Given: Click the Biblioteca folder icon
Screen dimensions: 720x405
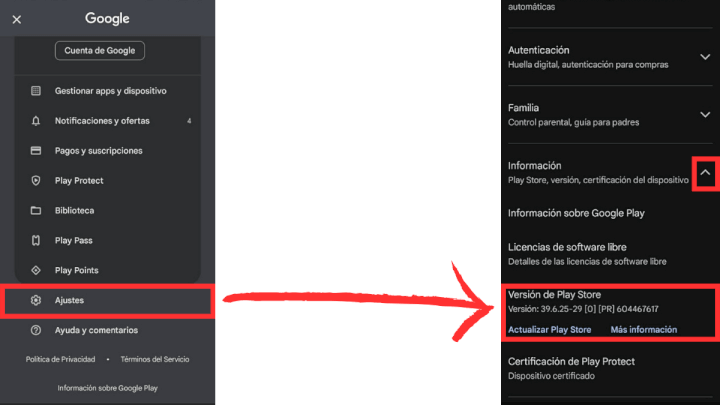Looking at the screenshot, I should coord(36,210).
